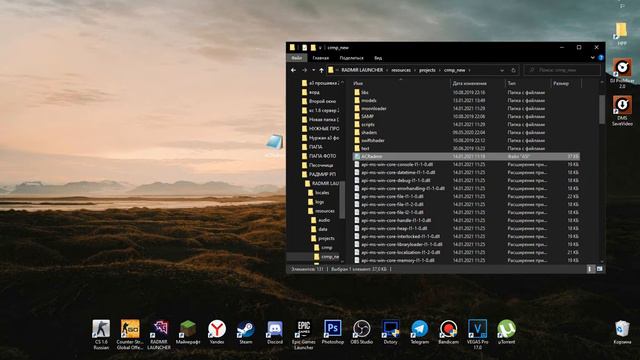Image resolution: width=640 pixels, height=360 pixels.
Task: Open address bar history dropdown
Action: point(502,70)
